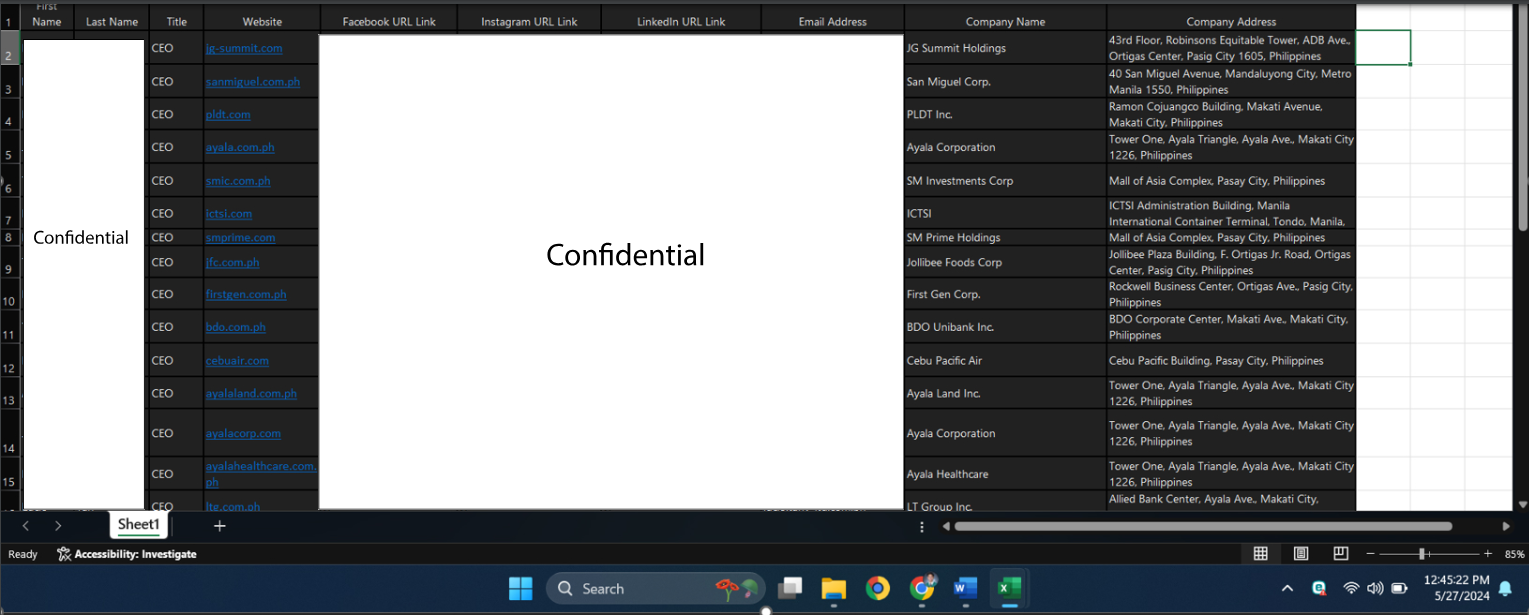Click the 85% zoom level

tap(1514, 554)
